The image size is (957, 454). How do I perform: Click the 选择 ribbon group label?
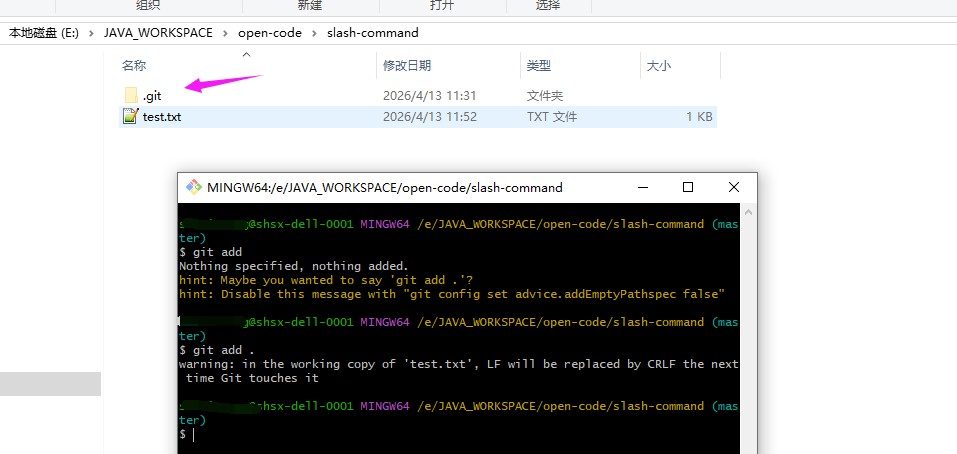[x=547, y=5]
